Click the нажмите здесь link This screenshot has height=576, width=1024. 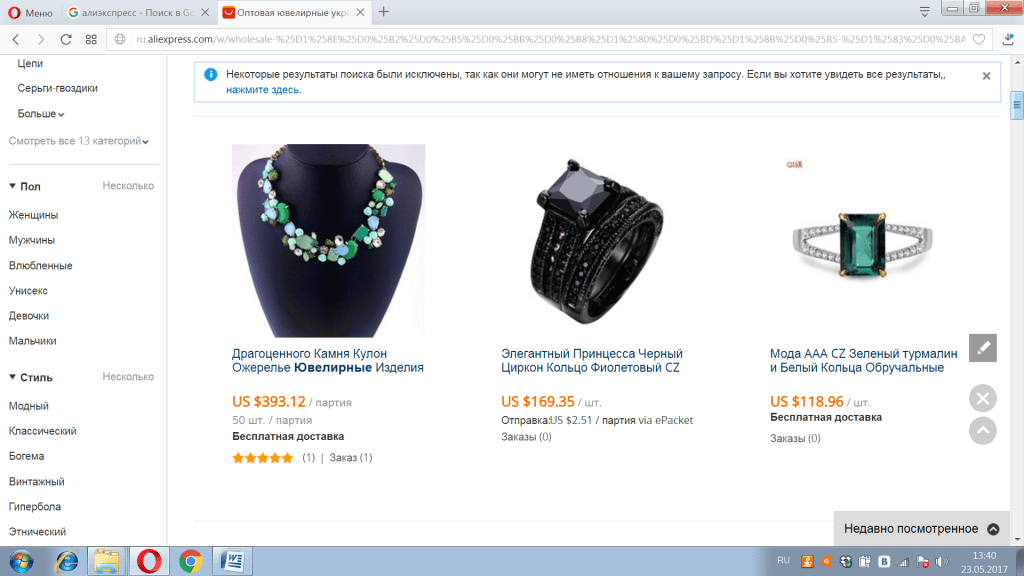click(263, 90)
